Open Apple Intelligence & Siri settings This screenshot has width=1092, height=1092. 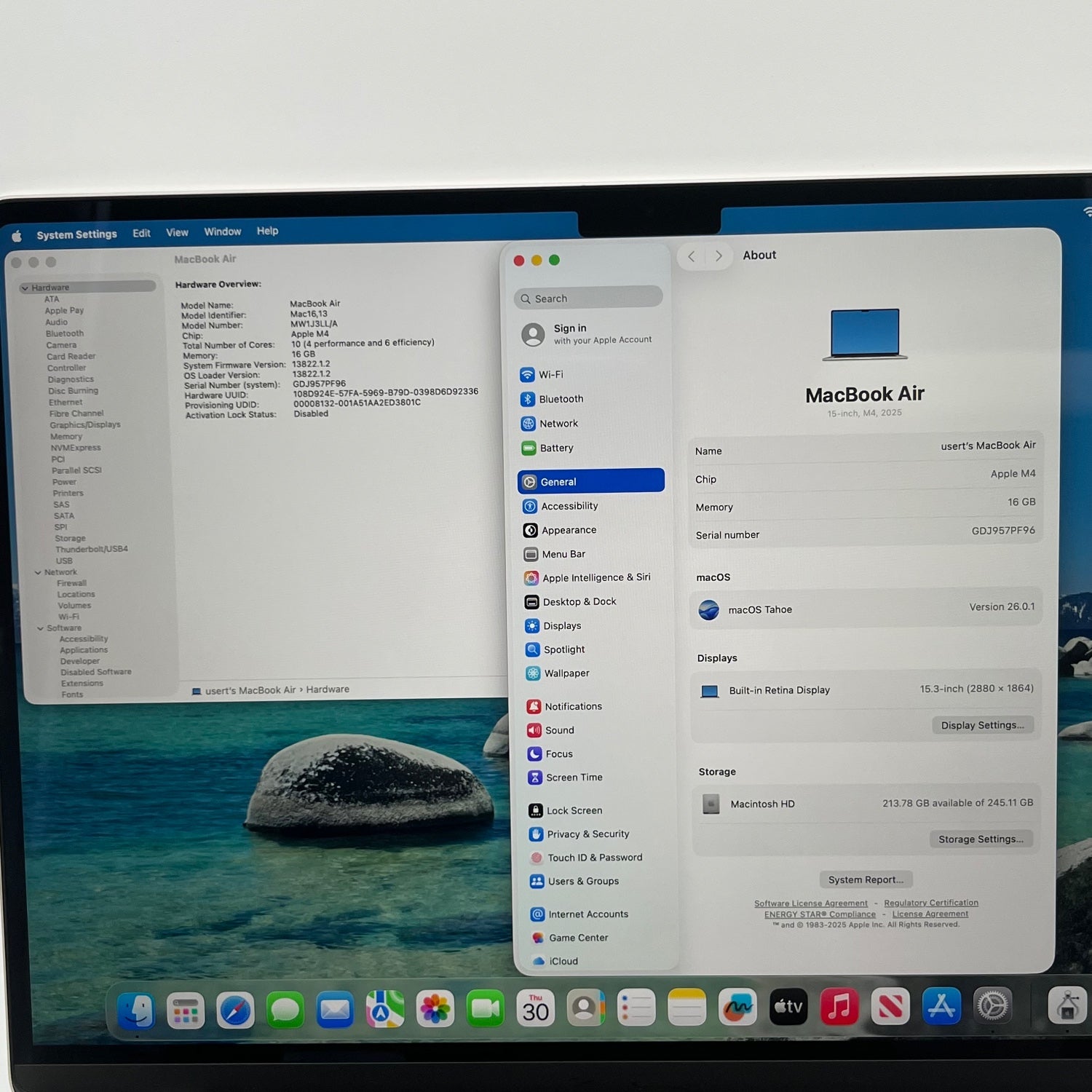point(596,578)
